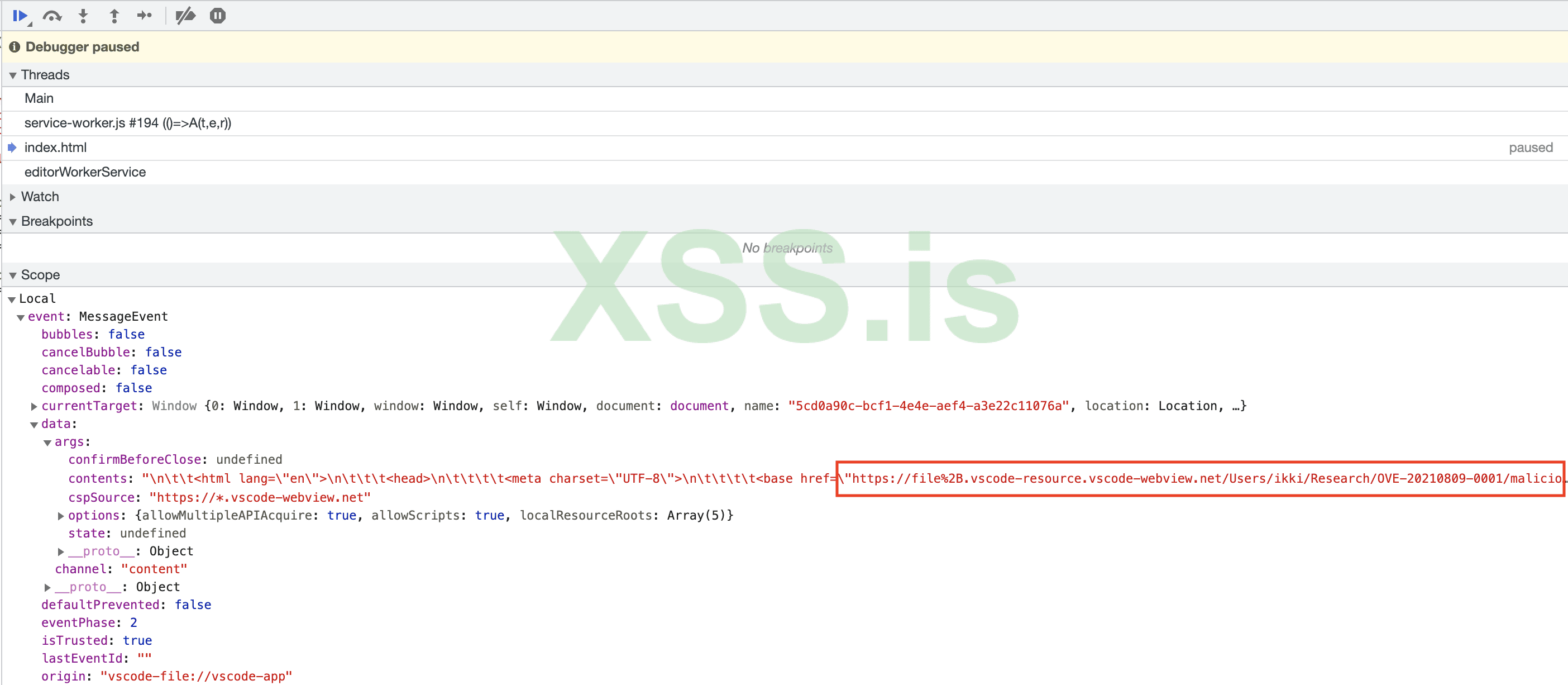The width and height of the screenshot is (1568, 685).
Task: Click the Step into next function call icon
Action: click(83, 16)
